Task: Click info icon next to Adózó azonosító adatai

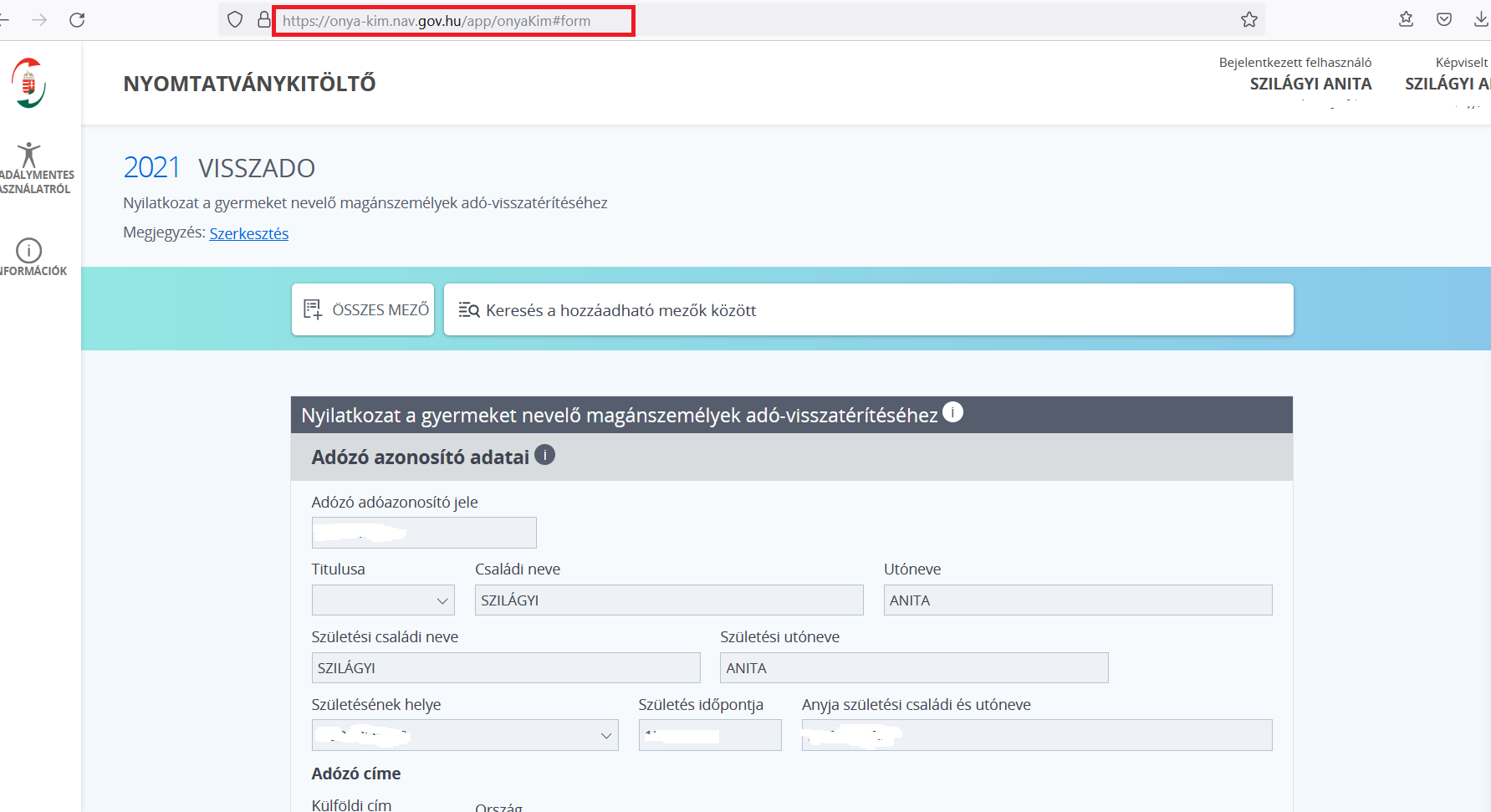Action: [x=544, y=455]
